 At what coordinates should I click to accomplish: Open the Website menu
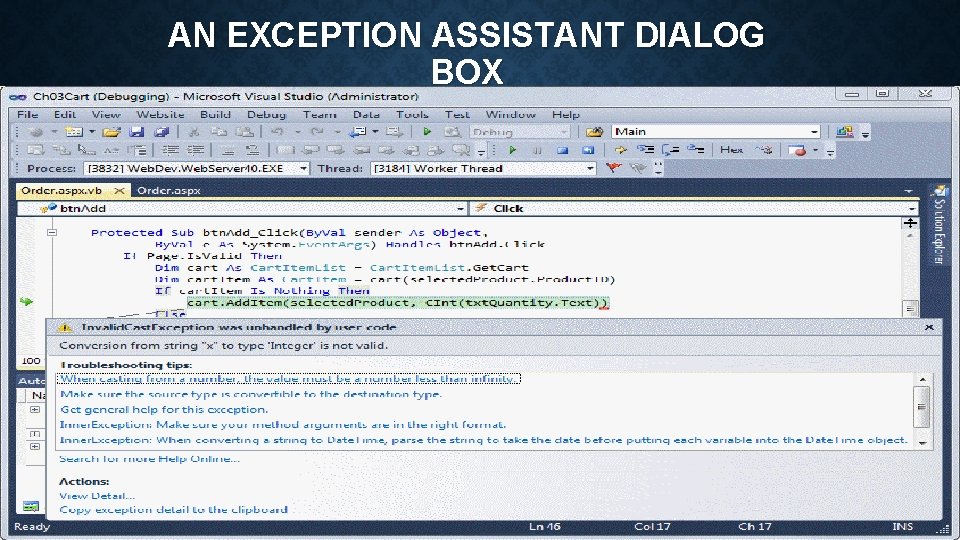coord(160,114)
